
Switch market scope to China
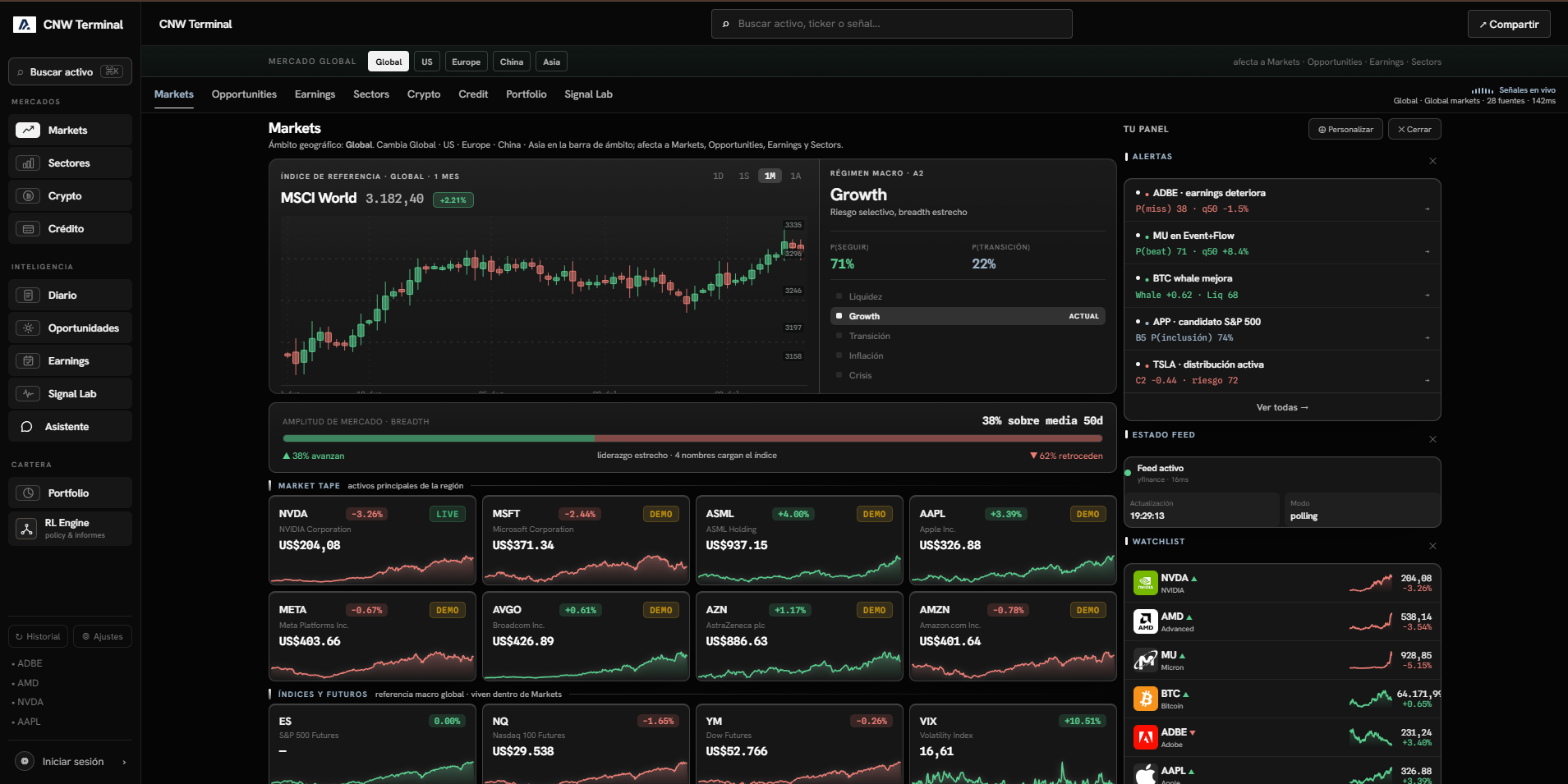(x=511, y=62)
